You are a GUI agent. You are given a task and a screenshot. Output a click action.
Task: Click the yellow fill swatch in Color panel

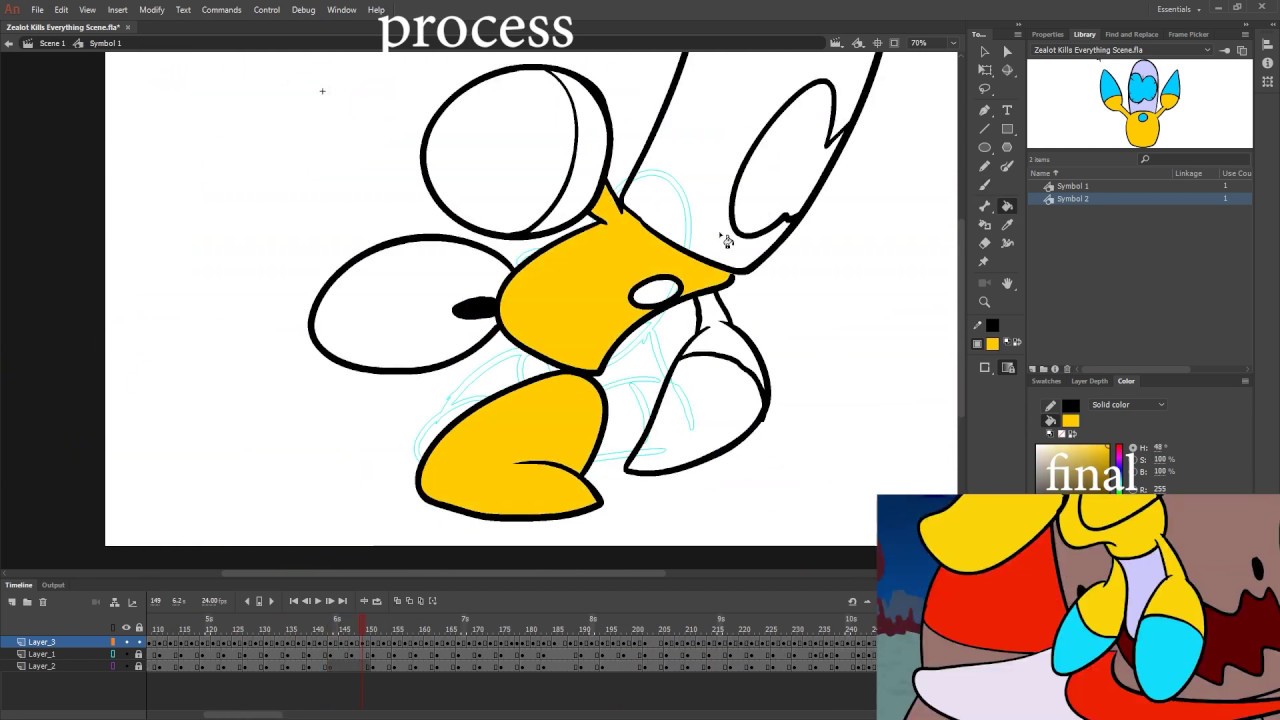click(1071, 421)
